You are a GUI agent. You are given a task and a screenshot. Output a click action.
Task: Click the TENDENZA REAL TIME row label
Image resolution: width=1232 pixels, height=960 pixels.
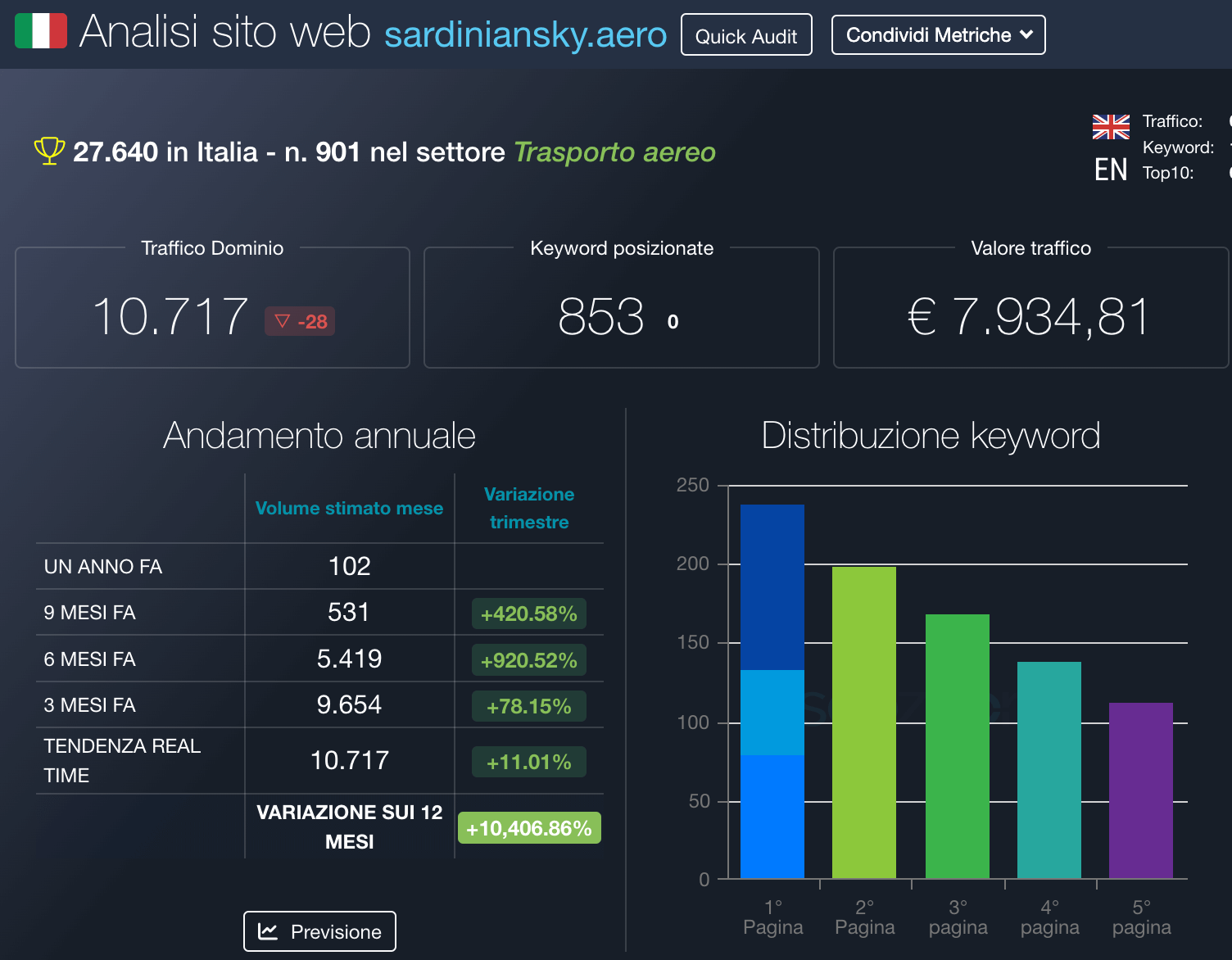(x=122, y=761)
